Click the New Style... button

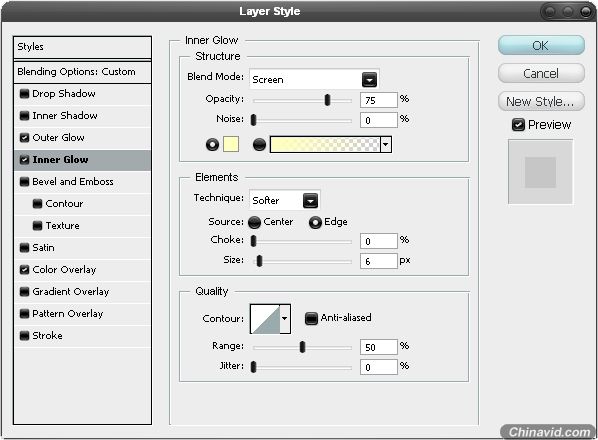pyautogui.click(x=541, y=101)
